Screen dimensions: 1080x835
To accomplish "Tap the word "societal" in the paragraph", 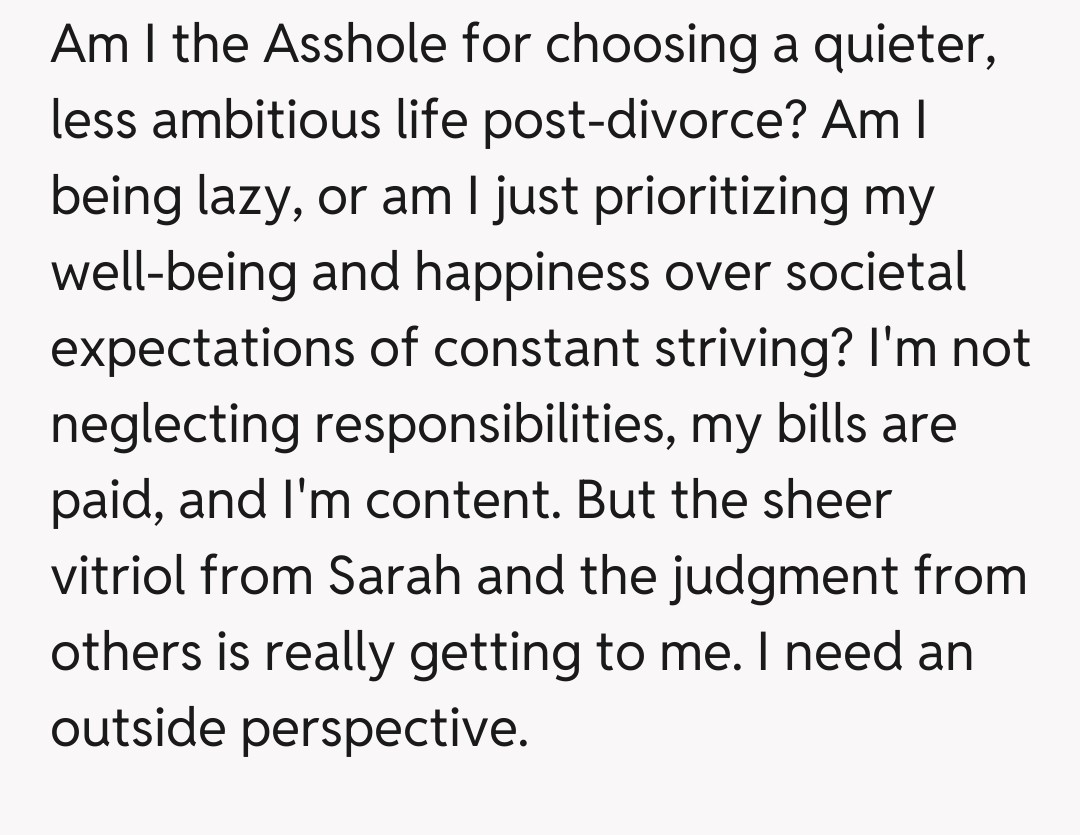I will tap(875, 273).
